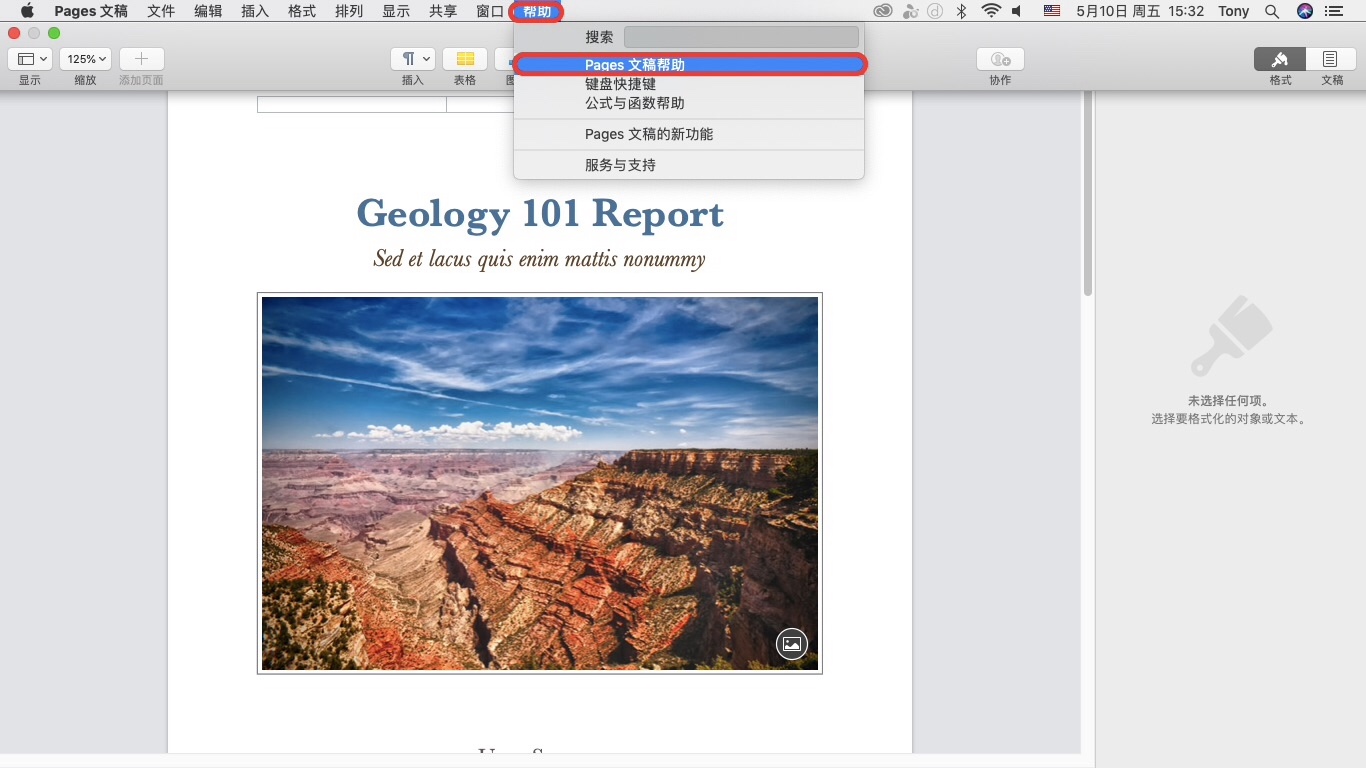Click 公式与函数帮助 menu entry
Image resolution: width=1366 pixels, height=768 pixels.
(x=634, y=103)
